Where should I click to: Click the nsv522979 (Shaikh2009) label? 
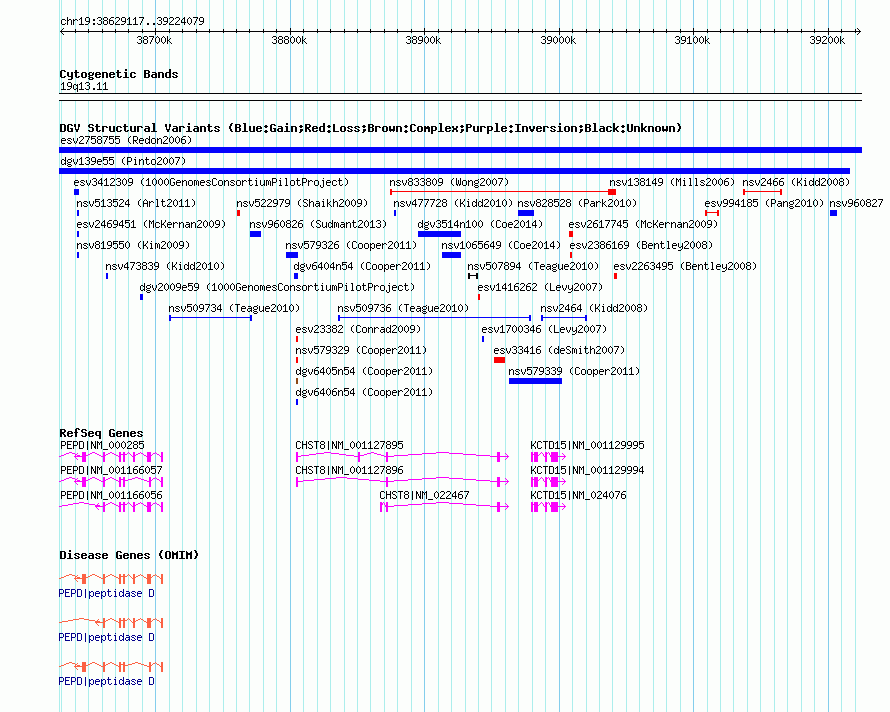302,203
